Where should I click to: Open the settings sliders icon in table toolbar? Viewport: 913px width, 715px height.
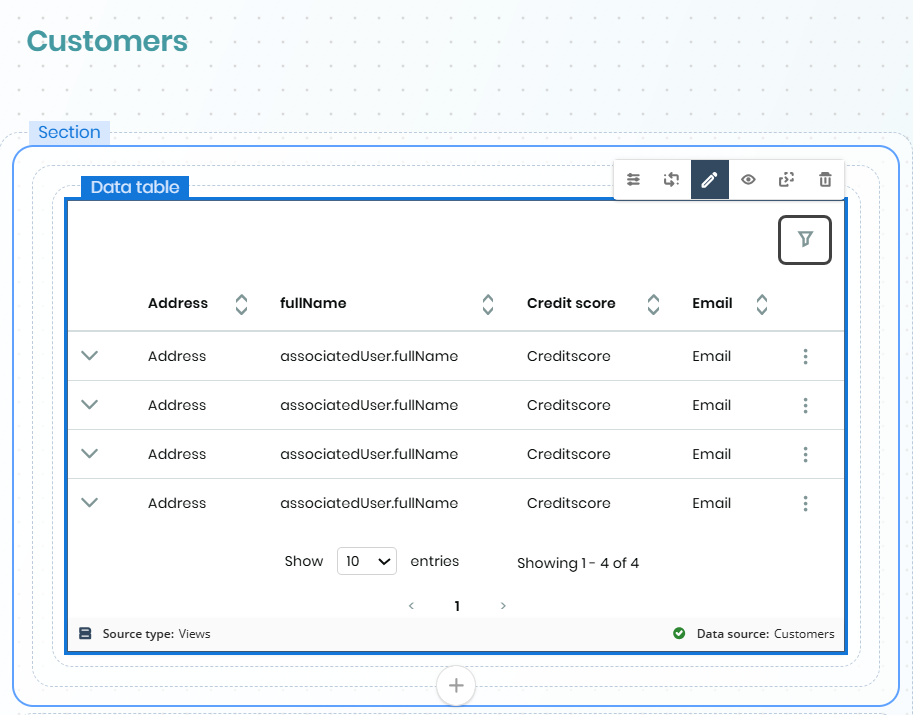(x=634, y=180)
